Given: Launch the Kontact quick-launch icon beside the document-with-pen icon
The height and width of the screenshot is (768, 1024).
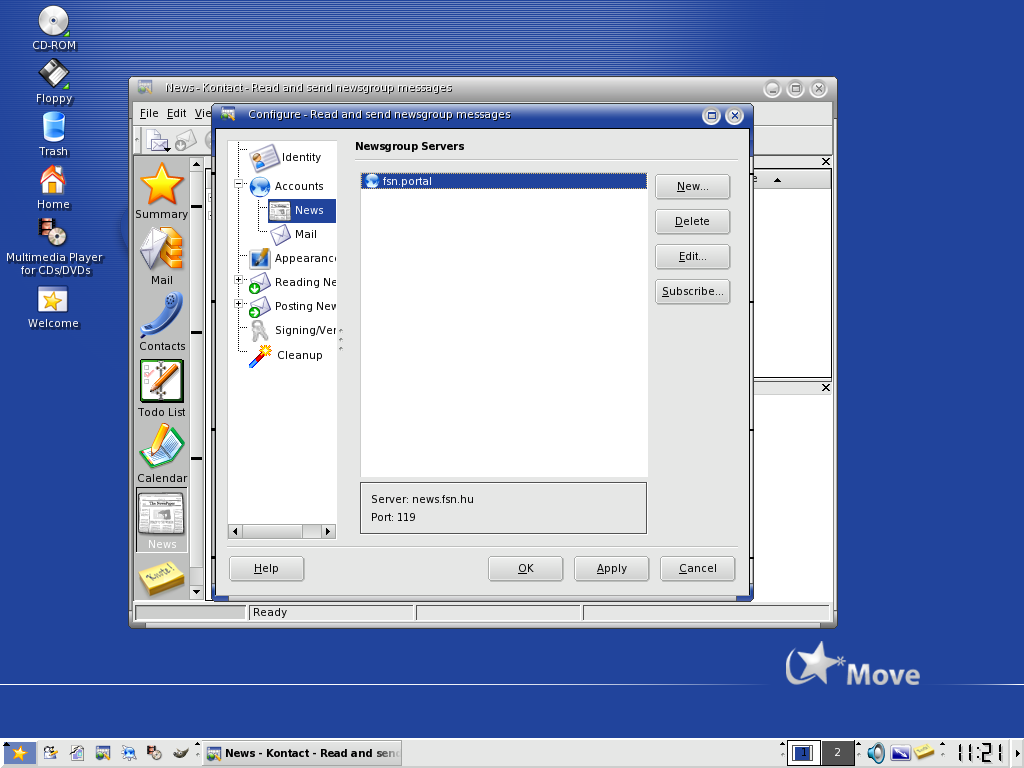Looking at the screenshot, I should coord(103,753).
